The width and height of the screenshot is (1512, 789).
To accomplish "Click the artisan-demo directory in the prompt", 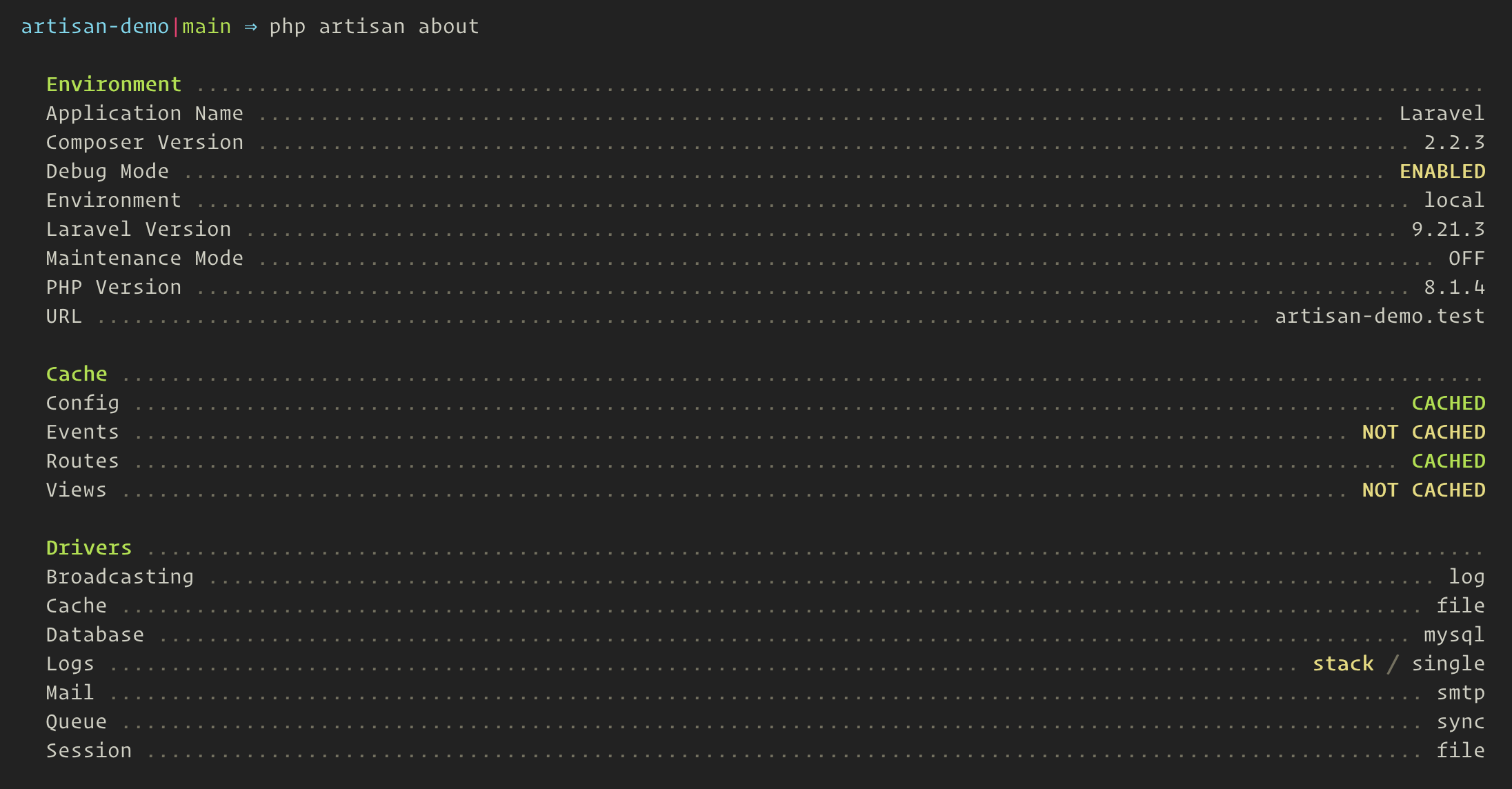I will 95,27.
